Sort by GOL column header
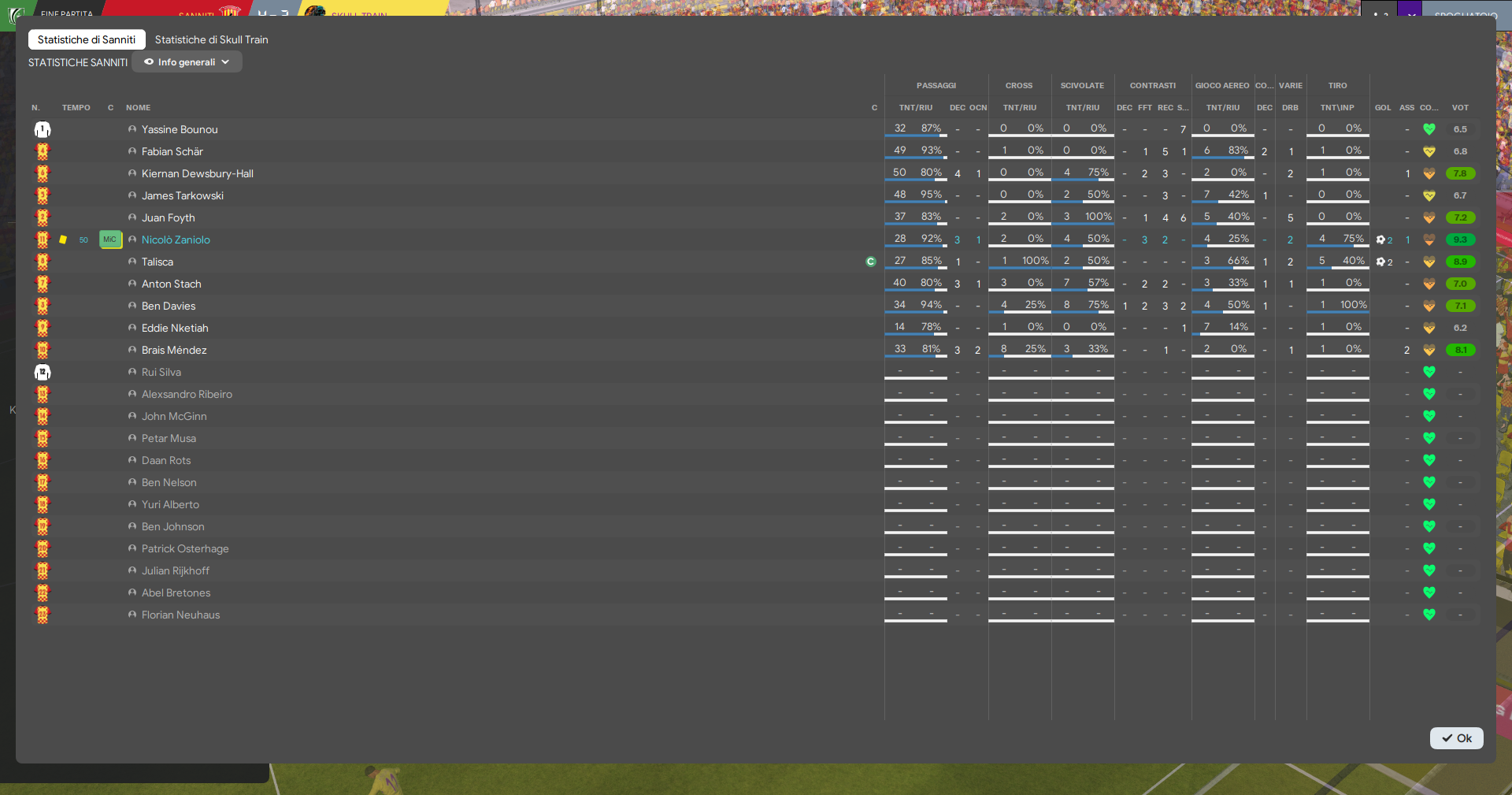This screenshot has width=1512, height=795. [1383, 108]
